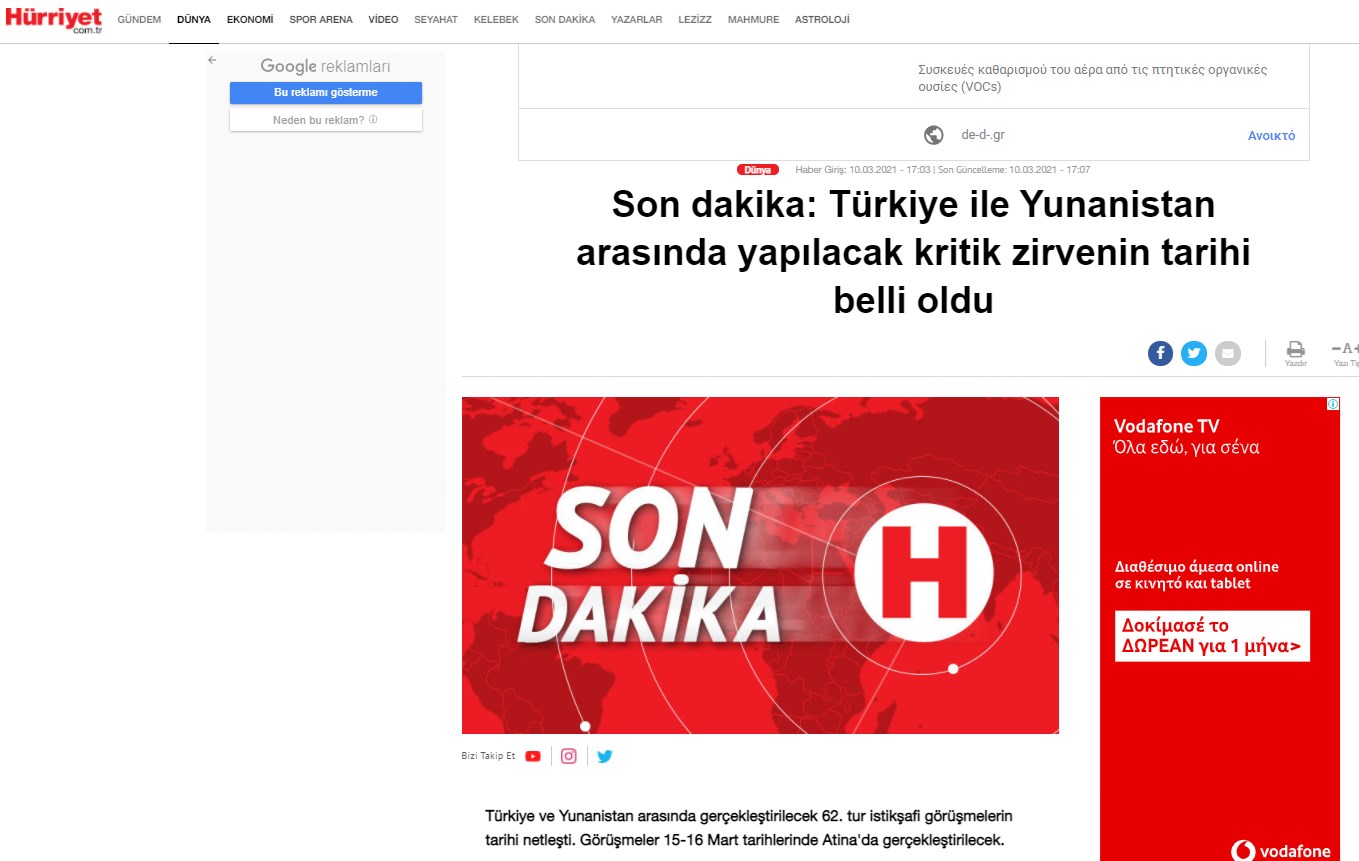Click the Son Dakika article image
Screen dimensions: 1359x861
click(760, 565)
